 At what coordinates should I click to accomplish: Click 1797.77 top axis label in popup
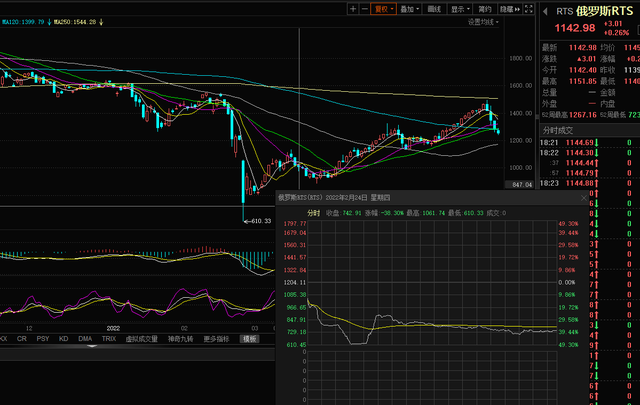295,224
